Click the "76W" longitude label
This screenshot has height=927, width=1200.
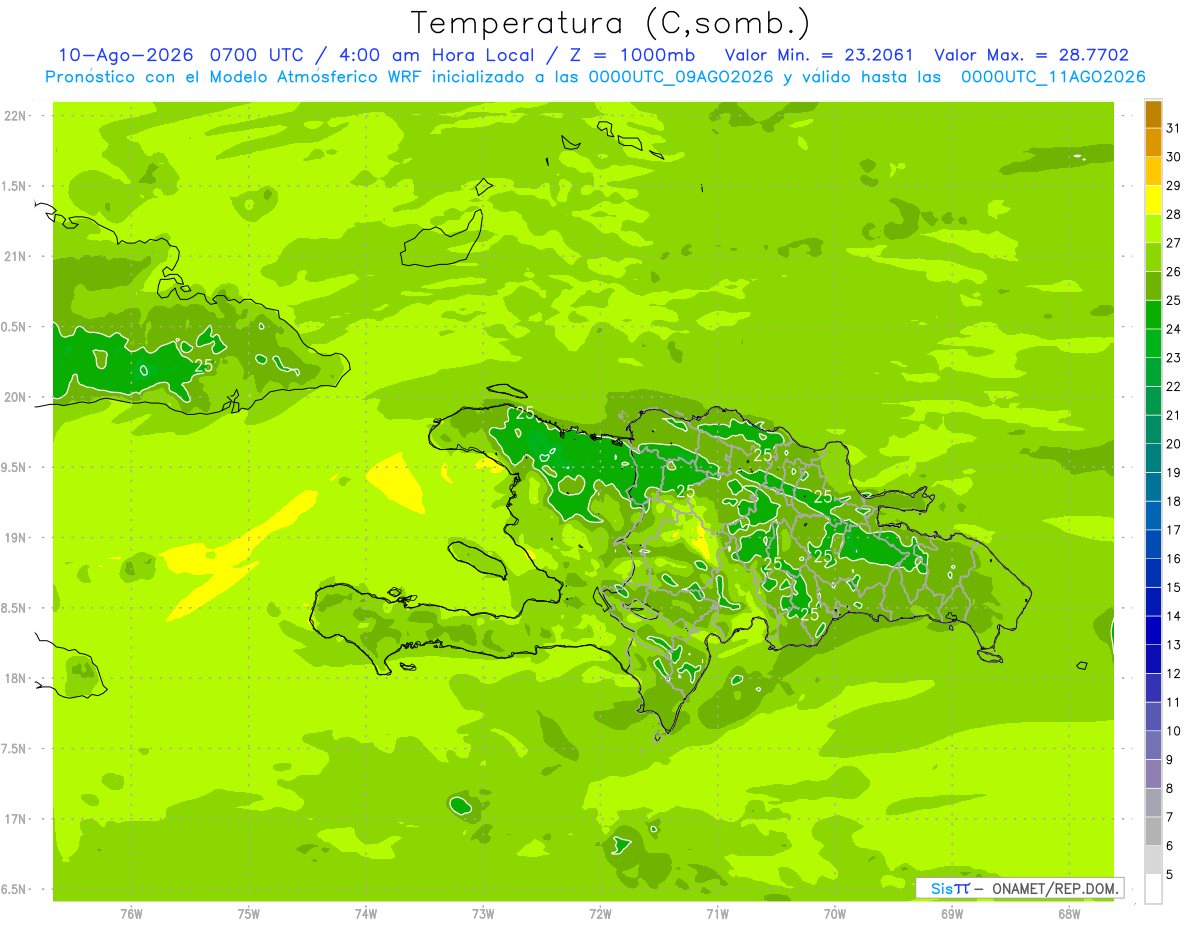pos(131,914)
